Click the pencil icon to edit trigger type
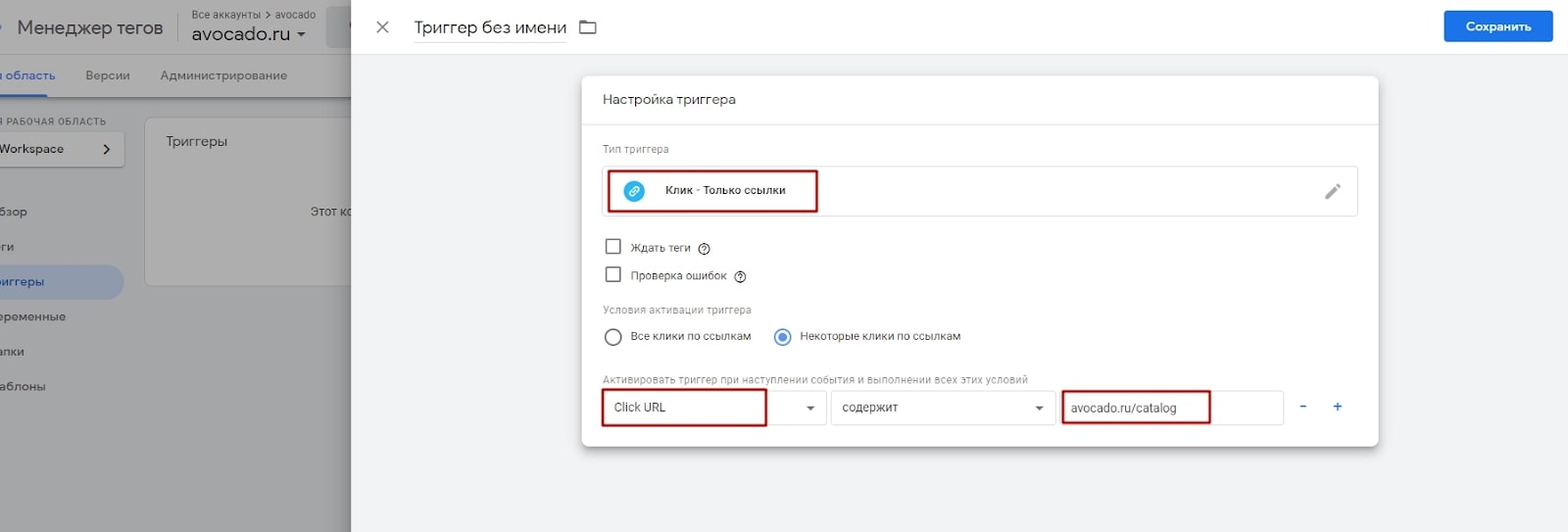Image resolution: width=1568 pixels, height=532 pixels. [1332, 191]
